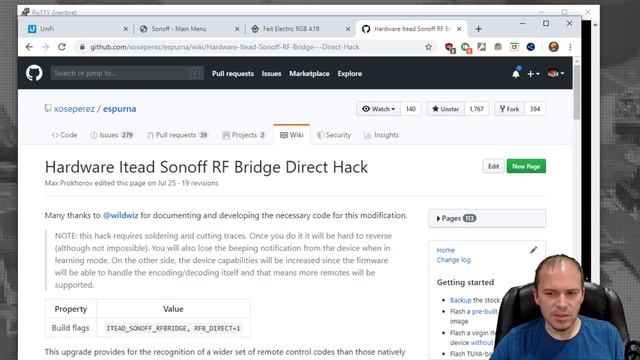Click the Search or jump to field

tap(127, 73)
